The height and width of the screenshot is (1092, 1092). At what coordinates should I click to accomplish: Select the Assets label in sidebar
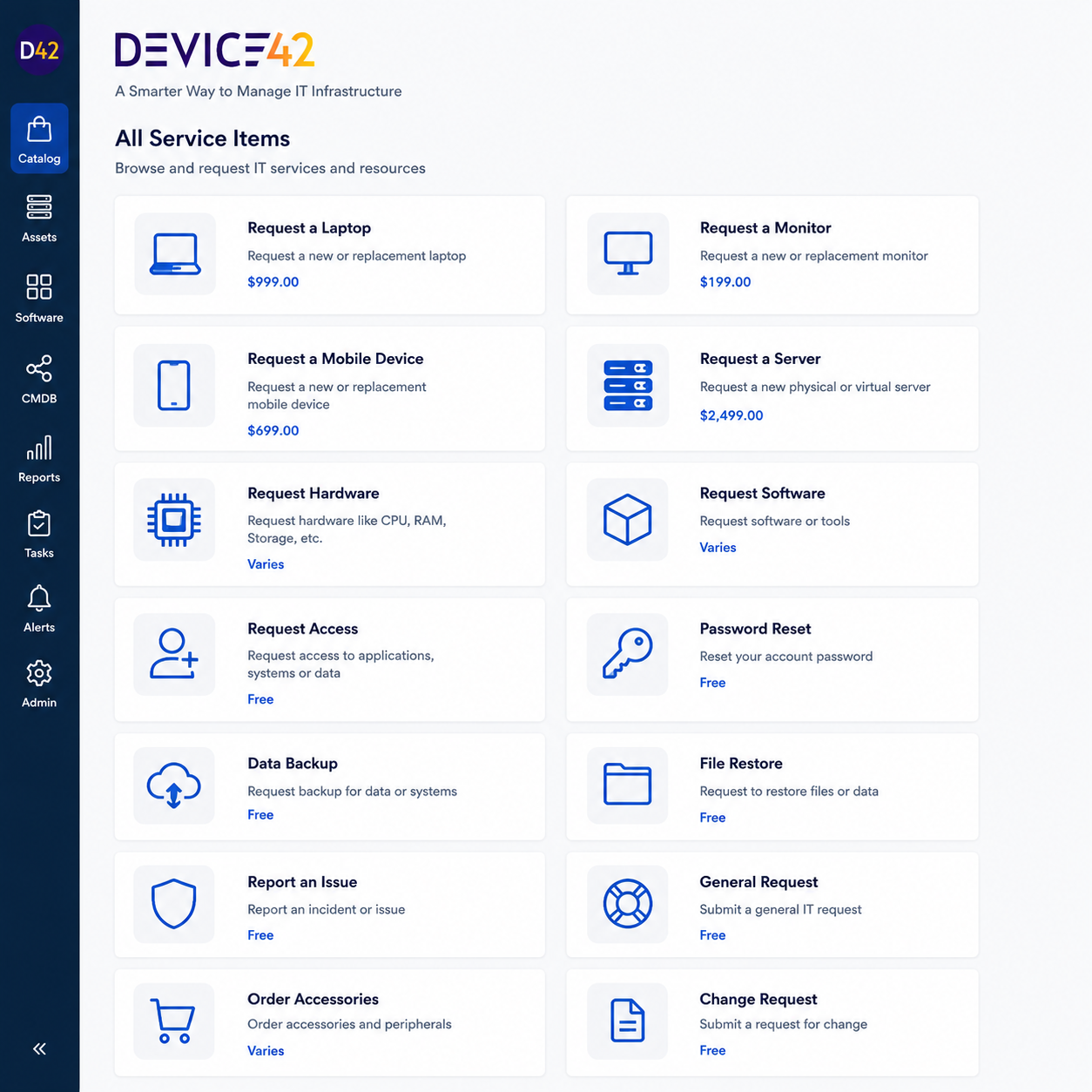[39, 237]
